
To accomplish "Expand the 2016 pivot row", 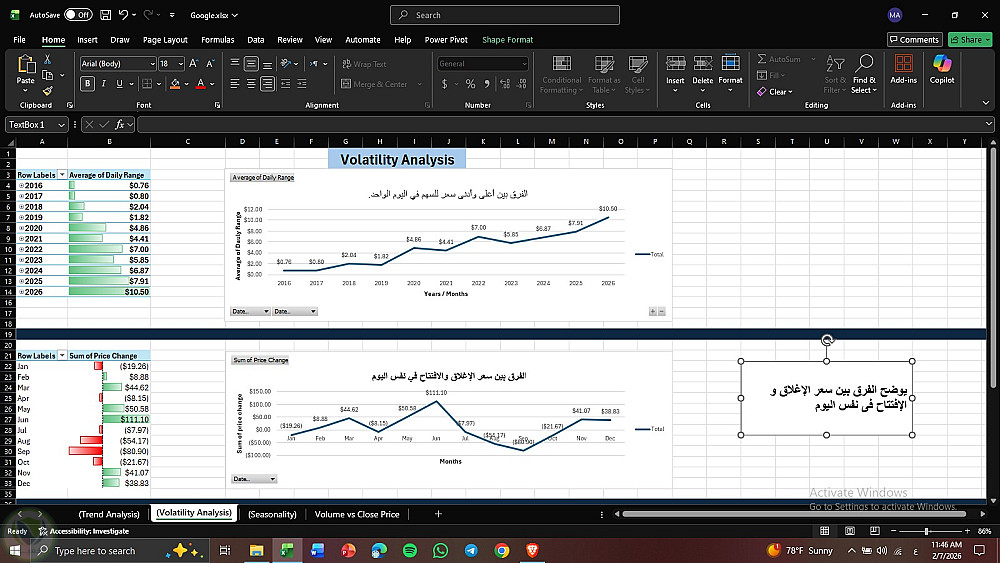I will (21, 186).
